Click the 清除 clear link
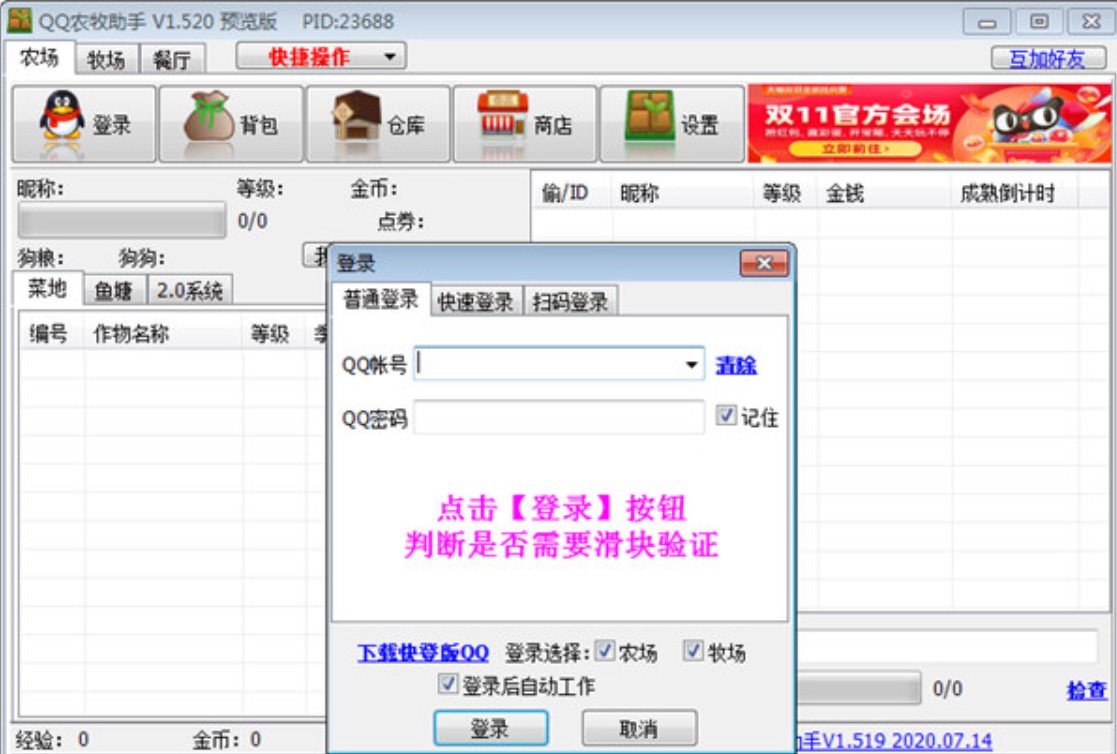Viewport: 1117px width, 754px height. [x=737, y=366]
